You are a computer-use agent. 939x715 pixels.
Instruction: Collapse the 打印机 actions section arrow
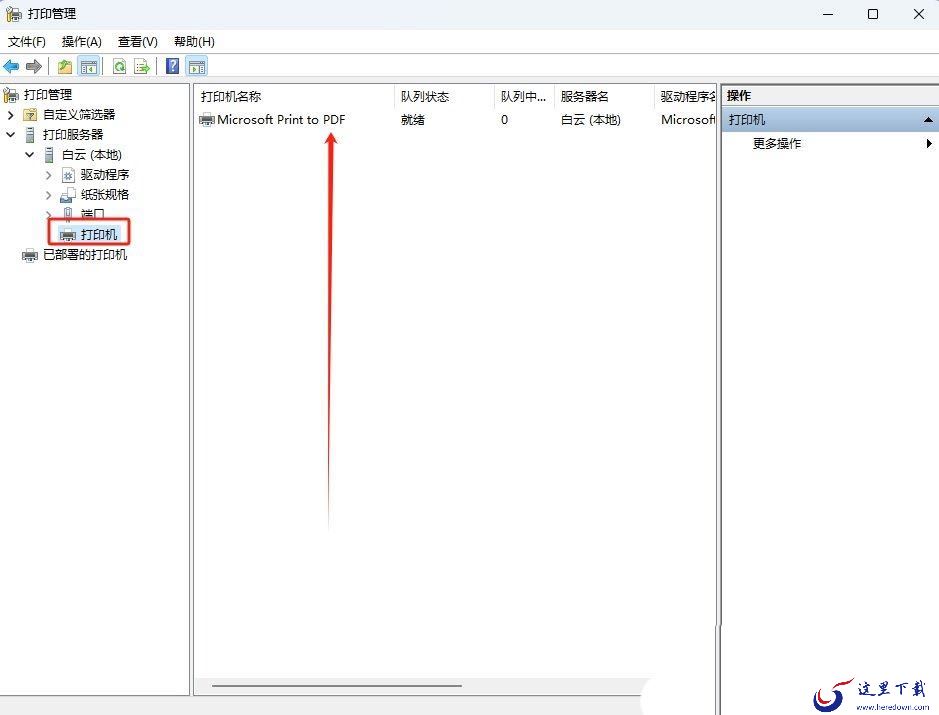pyautogui.click(x=928, y=120)
